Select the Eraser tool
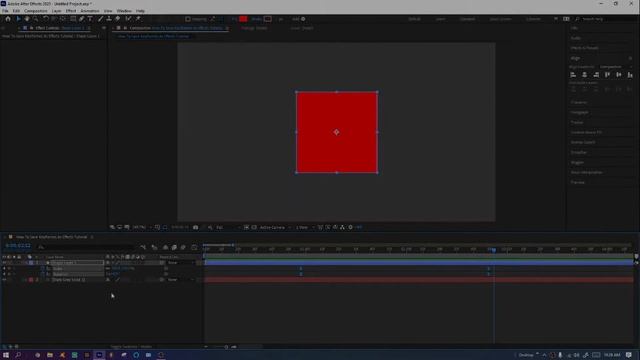The image size is (640, 360). coord(118,19)
